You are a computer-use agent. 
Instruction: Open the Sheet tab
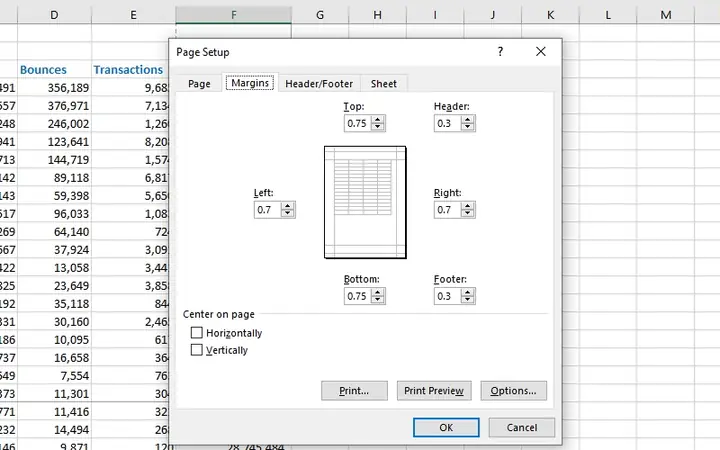[x=383, y=84]
